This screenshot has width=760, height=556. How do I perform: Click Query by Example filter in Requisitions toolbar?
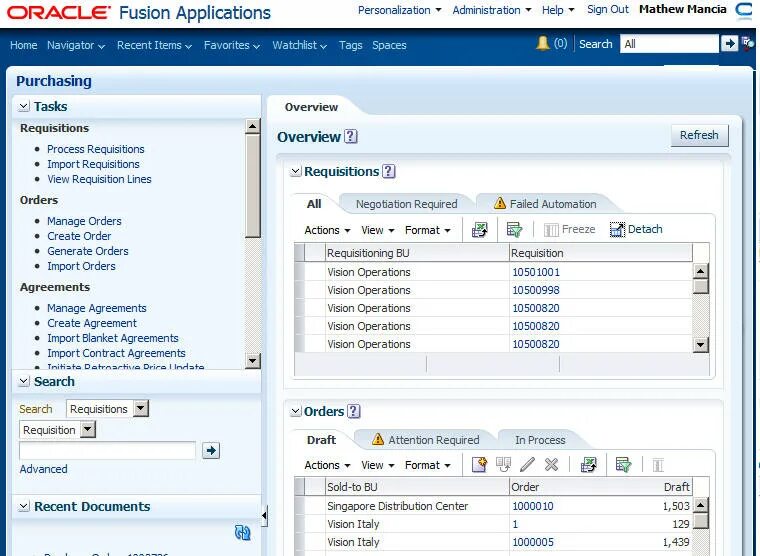pos(514,230)
